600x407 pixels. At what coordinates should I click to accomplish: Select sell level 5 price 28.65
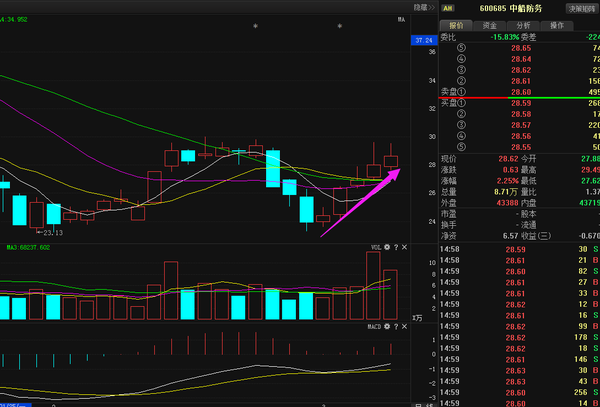pyautogui.click(x=521, y=48)
